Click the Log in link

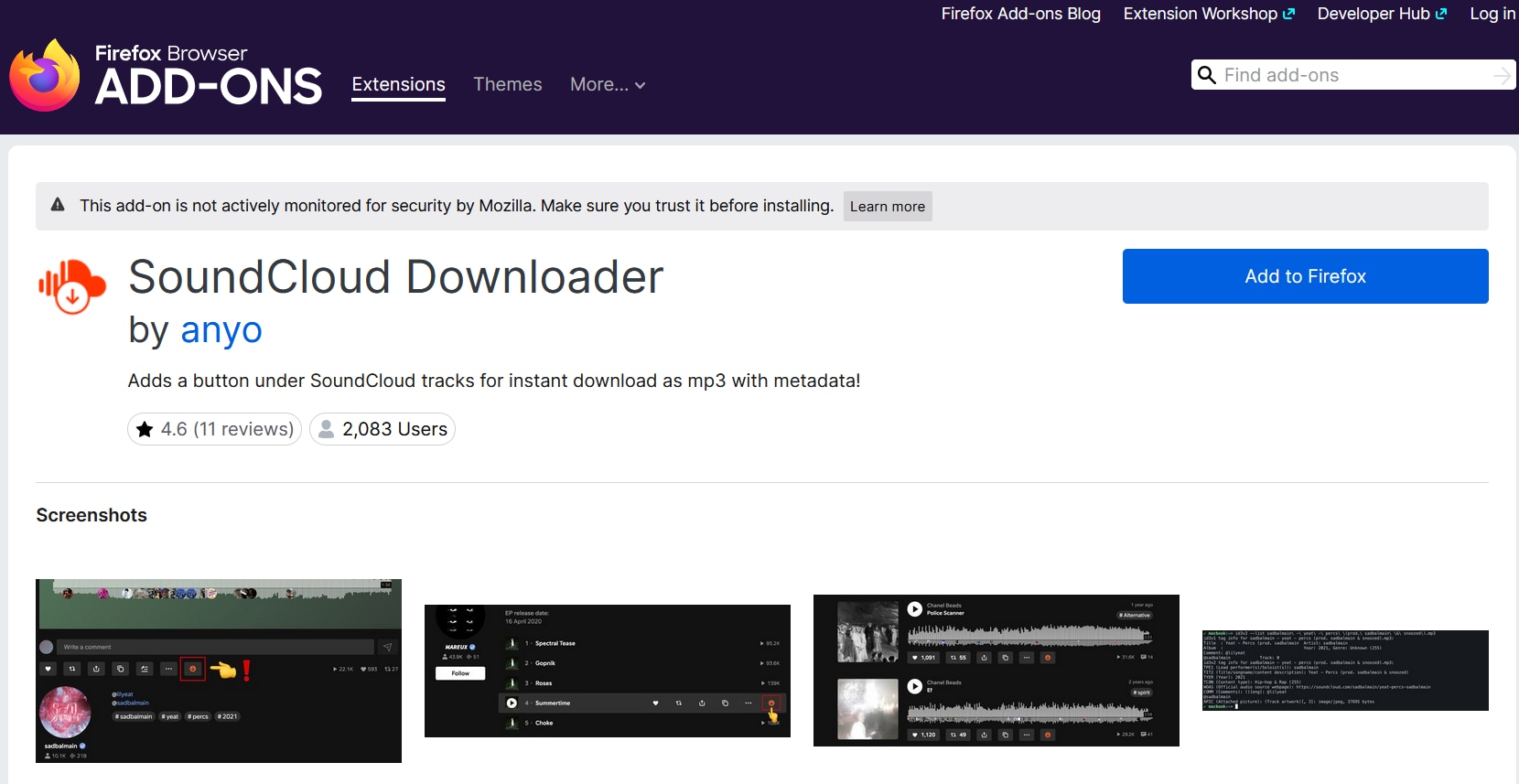[1492, 14]
